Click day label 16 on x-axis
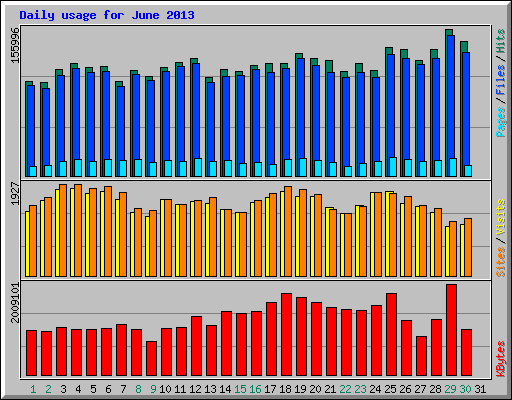This screenshot has width=512, height=400. click(255, 389)
